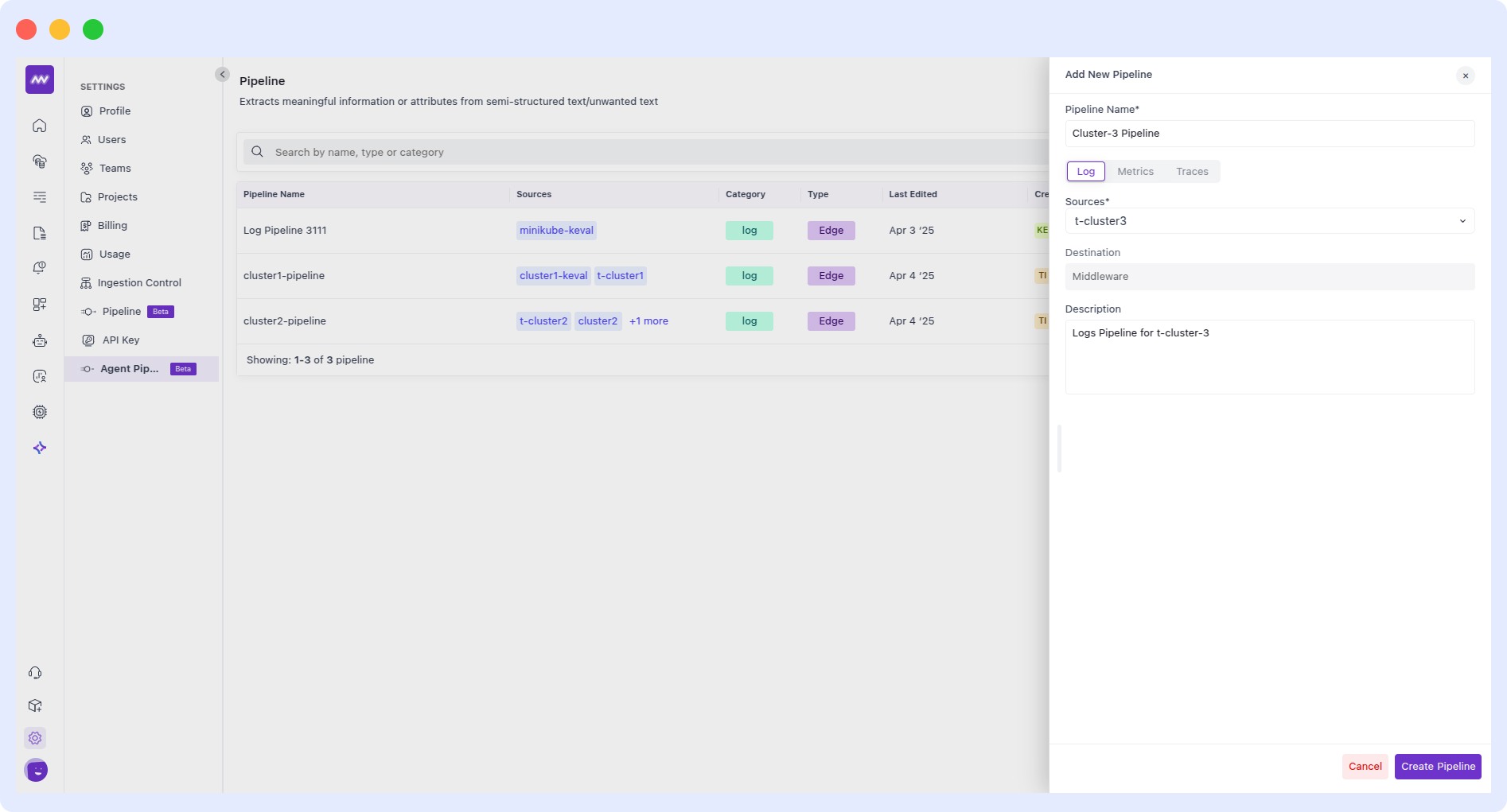
Task: Select the Log category toggle
Action: (1085, 172)
